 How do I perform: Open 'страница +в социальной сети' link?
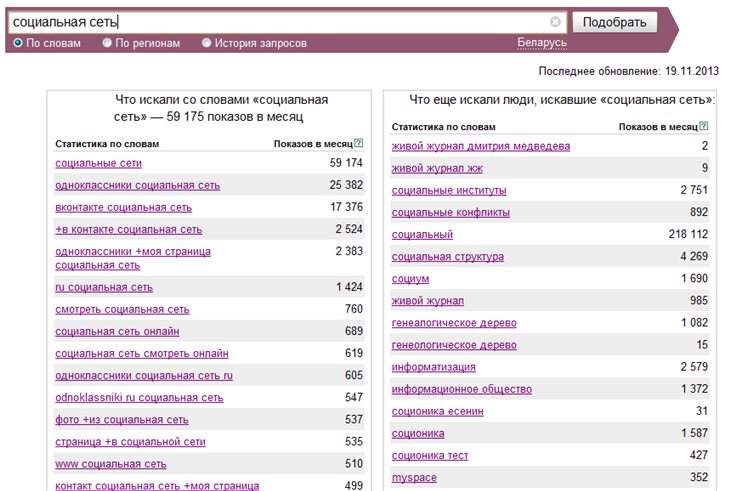130,441
